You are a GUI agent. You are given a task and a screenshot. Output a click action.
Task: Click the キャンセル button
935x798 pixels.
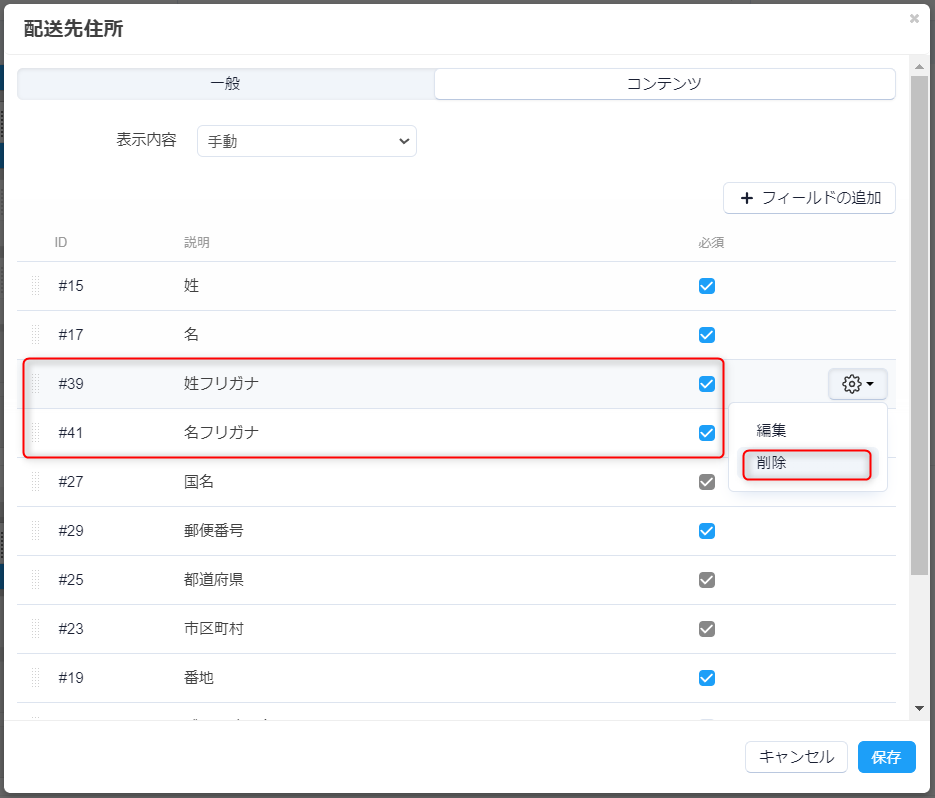(796, 757)
